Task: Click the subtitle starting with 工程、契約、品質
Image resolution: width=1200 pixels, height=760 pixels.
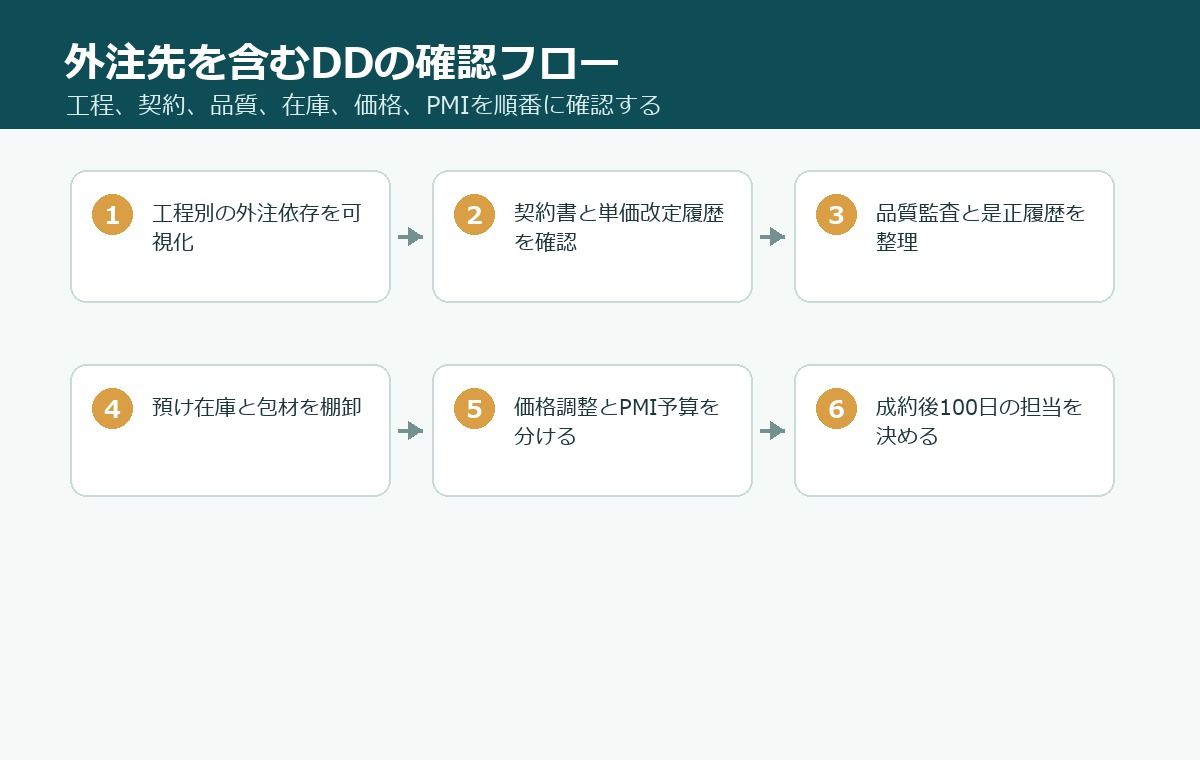Action: coord(364,105)
